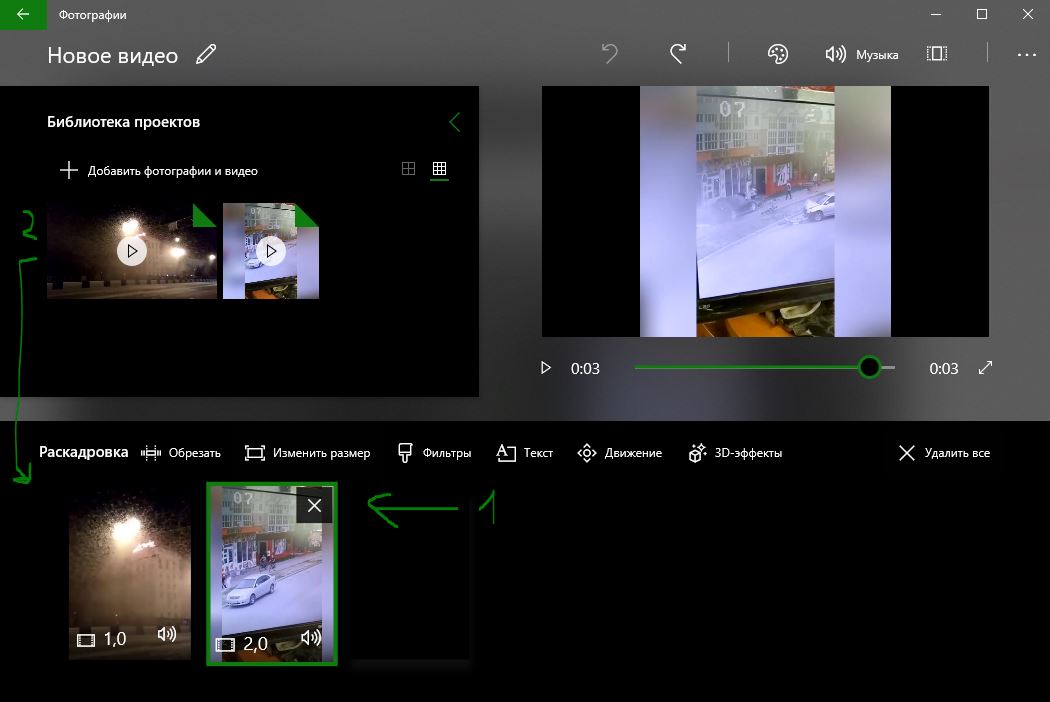Expand preview to full screen
This screenshot has height=702, width=1050.
coord(985,368)
